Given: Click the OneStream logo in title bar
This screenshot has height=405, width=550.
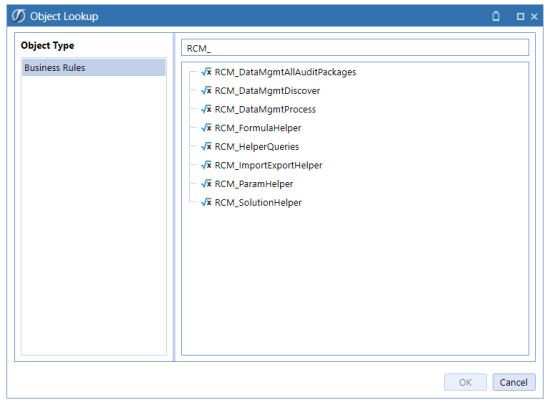Looking at the screenshot, I should 18,16.
